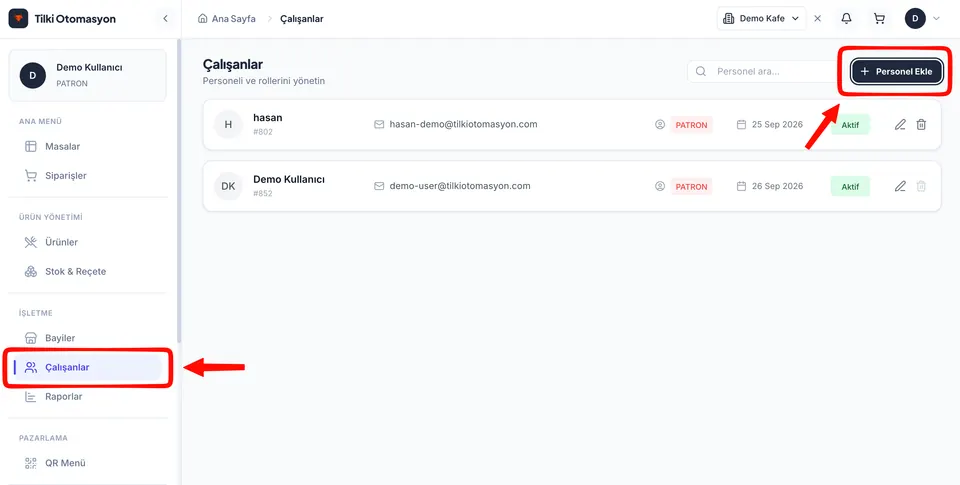Screen dimensions: 960x485
Task: Click the DK avatar circle
Action: (x=228, y=186)
